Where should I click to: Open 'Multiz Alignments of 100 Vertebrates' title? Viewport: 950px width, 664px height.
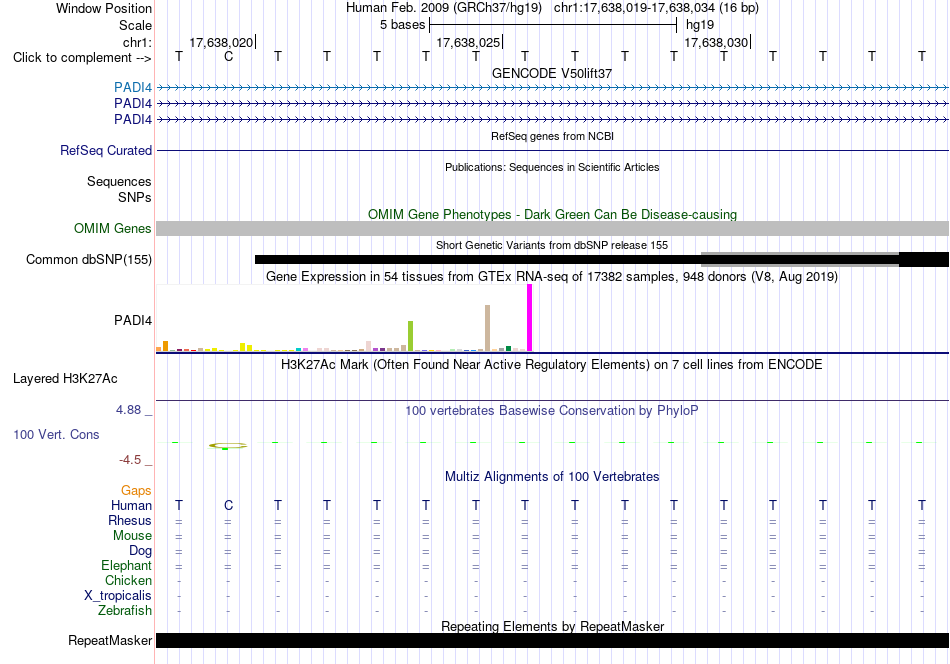(x=552, y=477)
